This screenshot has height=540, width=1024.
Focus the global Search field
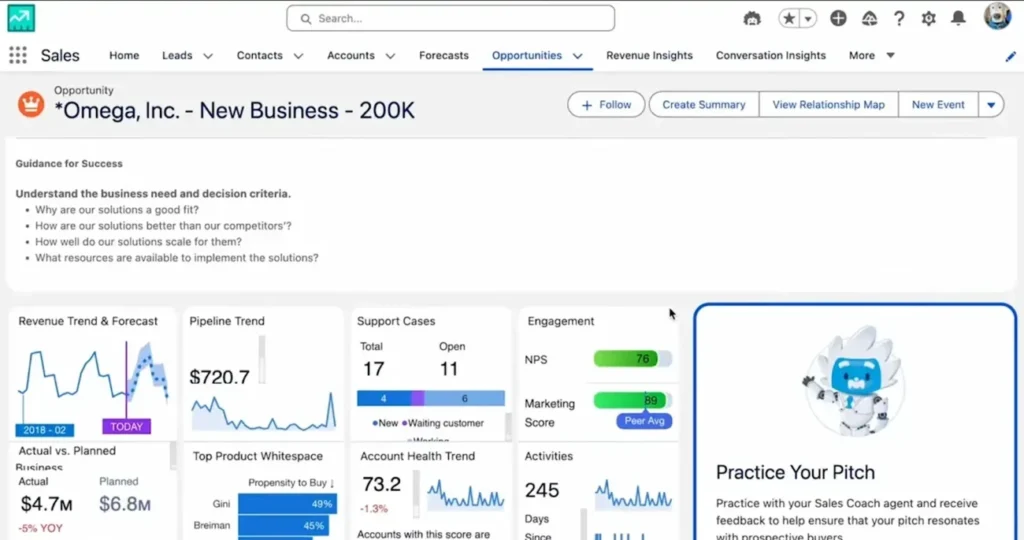coord(451,18)
